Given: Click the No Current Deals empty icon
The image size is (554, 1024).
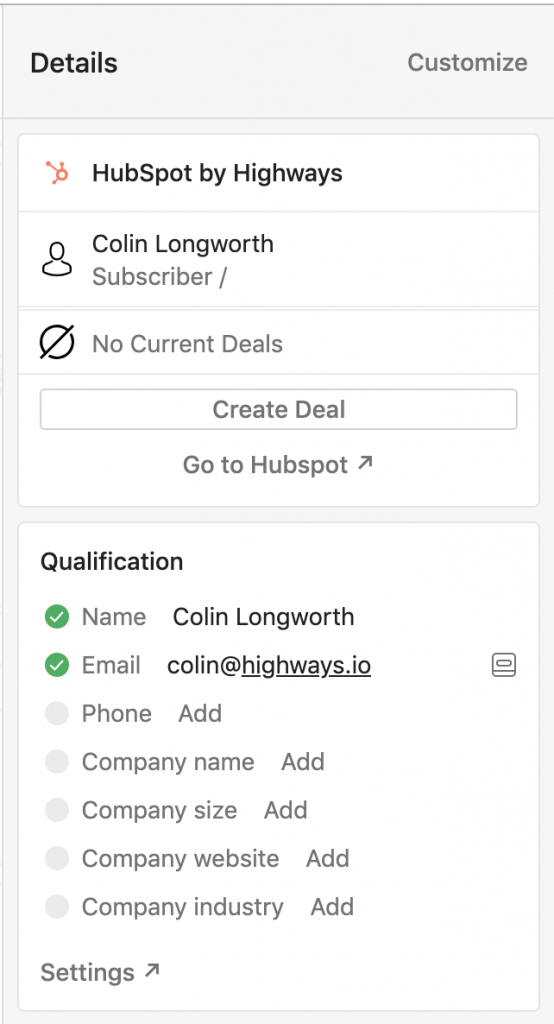Looking at the screenshot, I should 57,342.
